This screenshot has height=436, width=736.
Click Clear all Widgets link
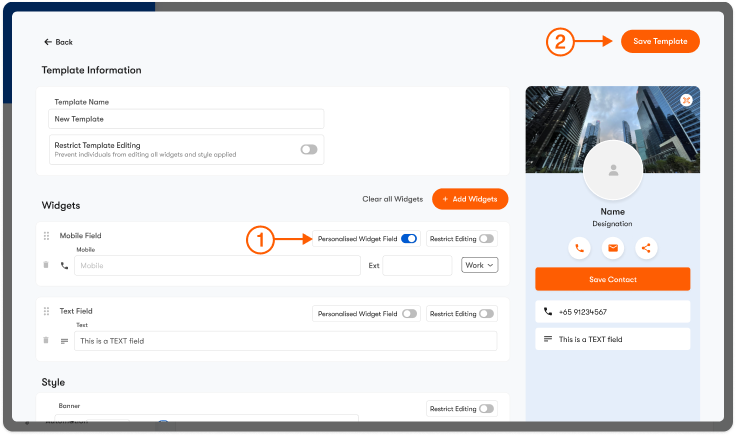point(392,199)
